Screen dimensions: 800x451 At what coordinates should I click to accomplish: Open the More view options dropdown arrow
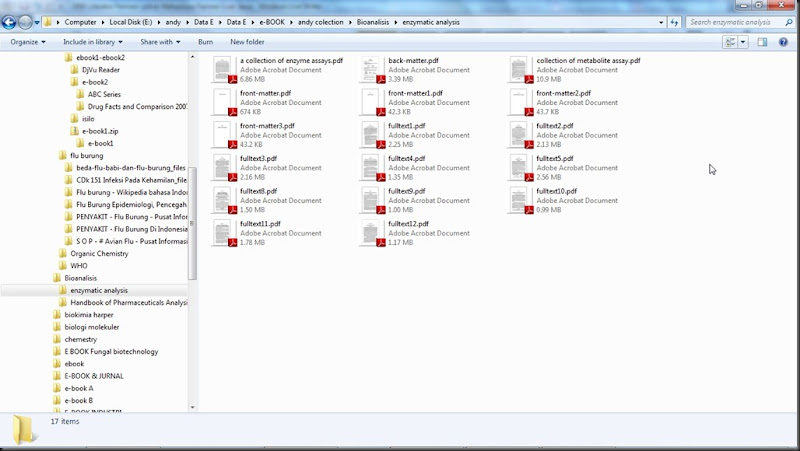click(x=743, y=42)
